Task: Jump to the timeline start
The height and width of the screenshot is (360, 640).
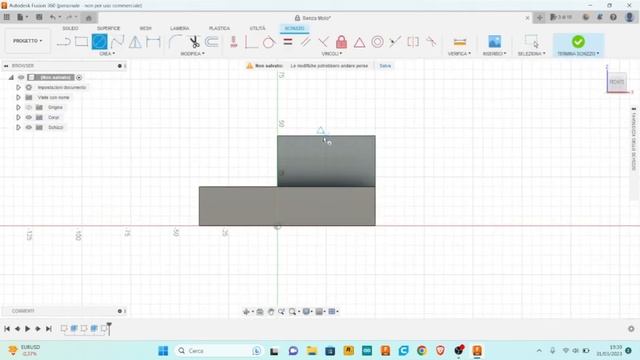Action: pos(7,329)
